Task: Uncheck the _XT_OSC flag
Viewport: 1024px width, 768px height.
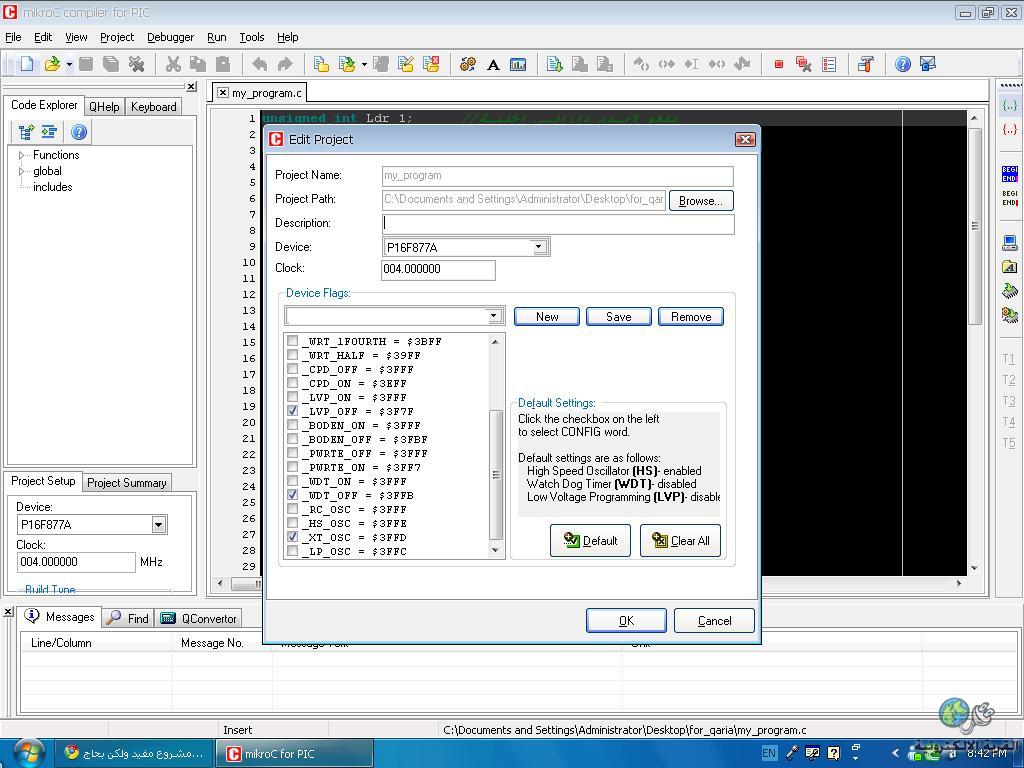Action: coord(293,537)
